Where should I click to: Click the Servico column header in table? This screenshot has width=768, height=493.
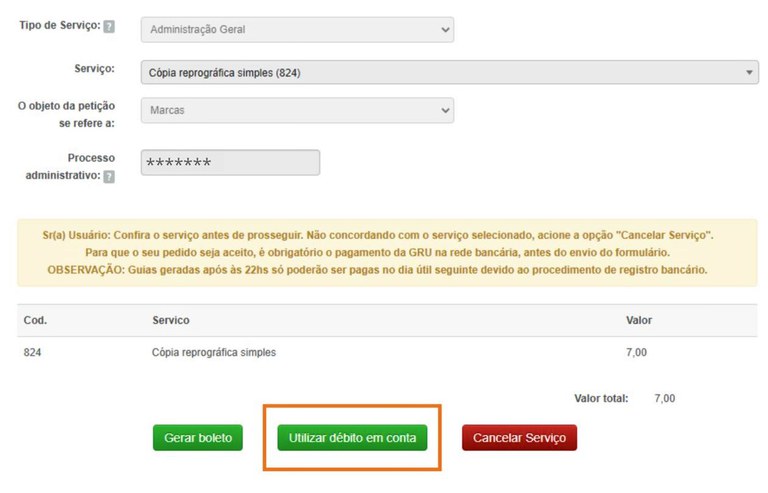171,320
